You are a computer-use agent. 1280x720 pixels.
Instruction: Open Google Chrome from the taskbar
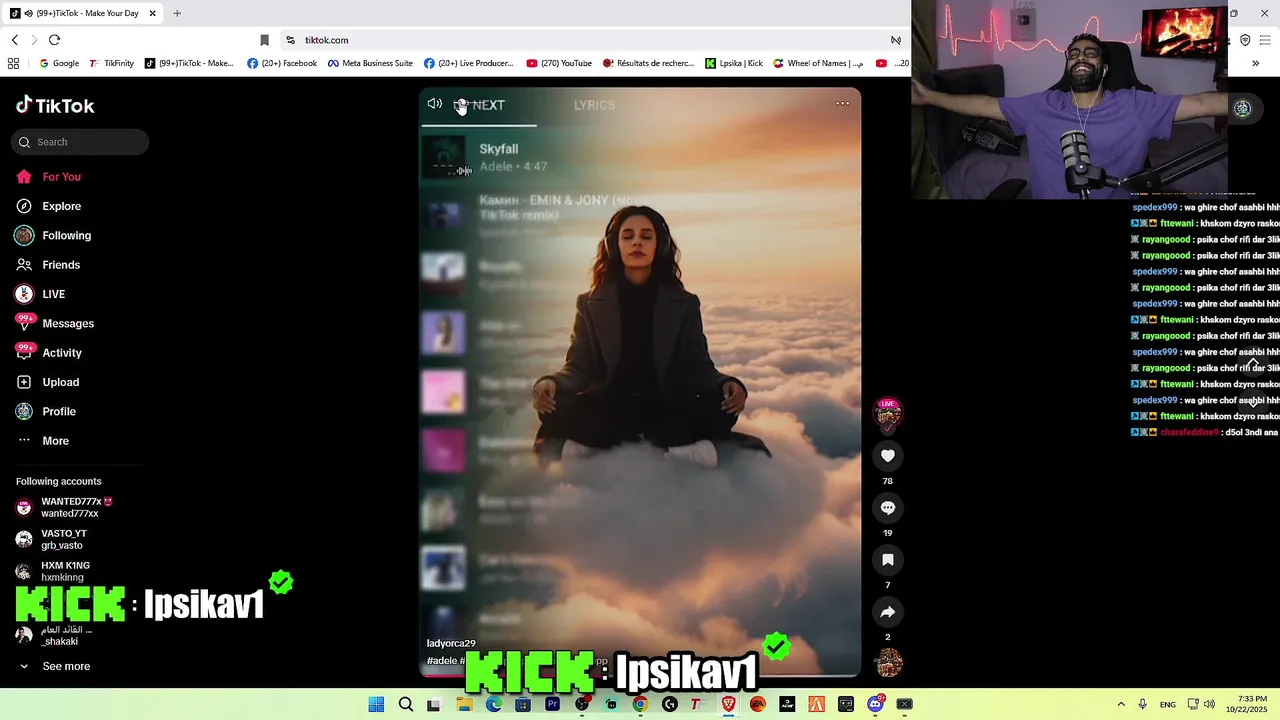click(640, 704)
